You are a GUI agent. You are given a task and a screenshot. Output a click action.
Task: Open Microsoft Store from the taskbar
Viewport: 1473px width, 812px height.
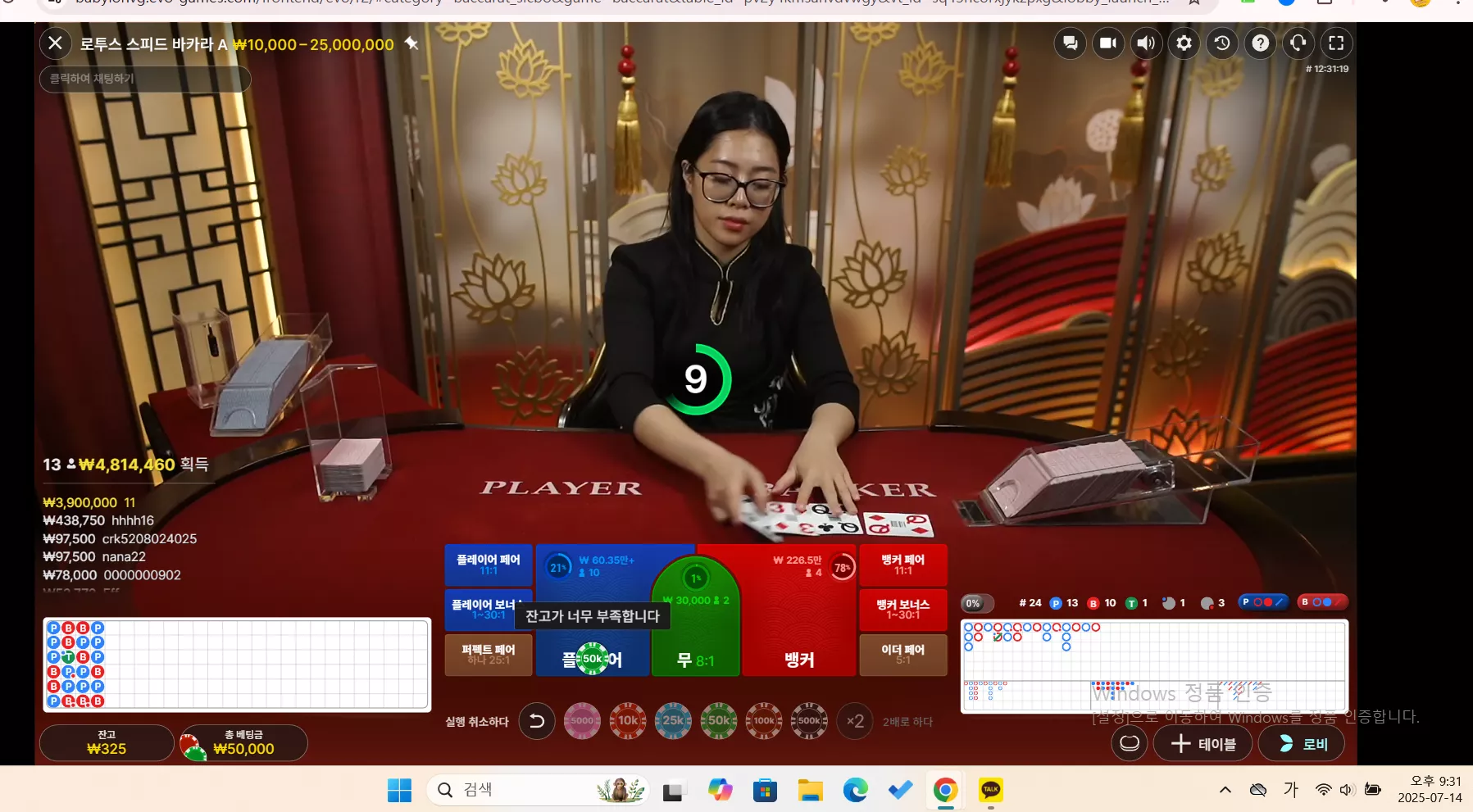pyautogui.click(x=765, y=790)
